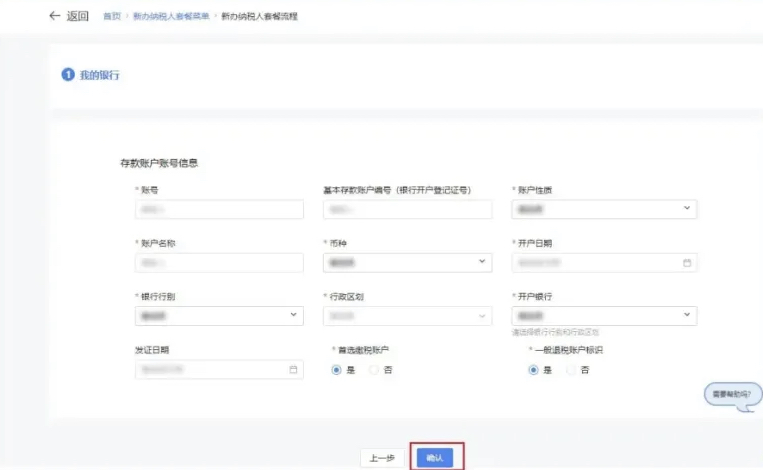Open the calendar icon in 开户日期 field
Viewport: 763px width, 471px height.
coord(687,263)
